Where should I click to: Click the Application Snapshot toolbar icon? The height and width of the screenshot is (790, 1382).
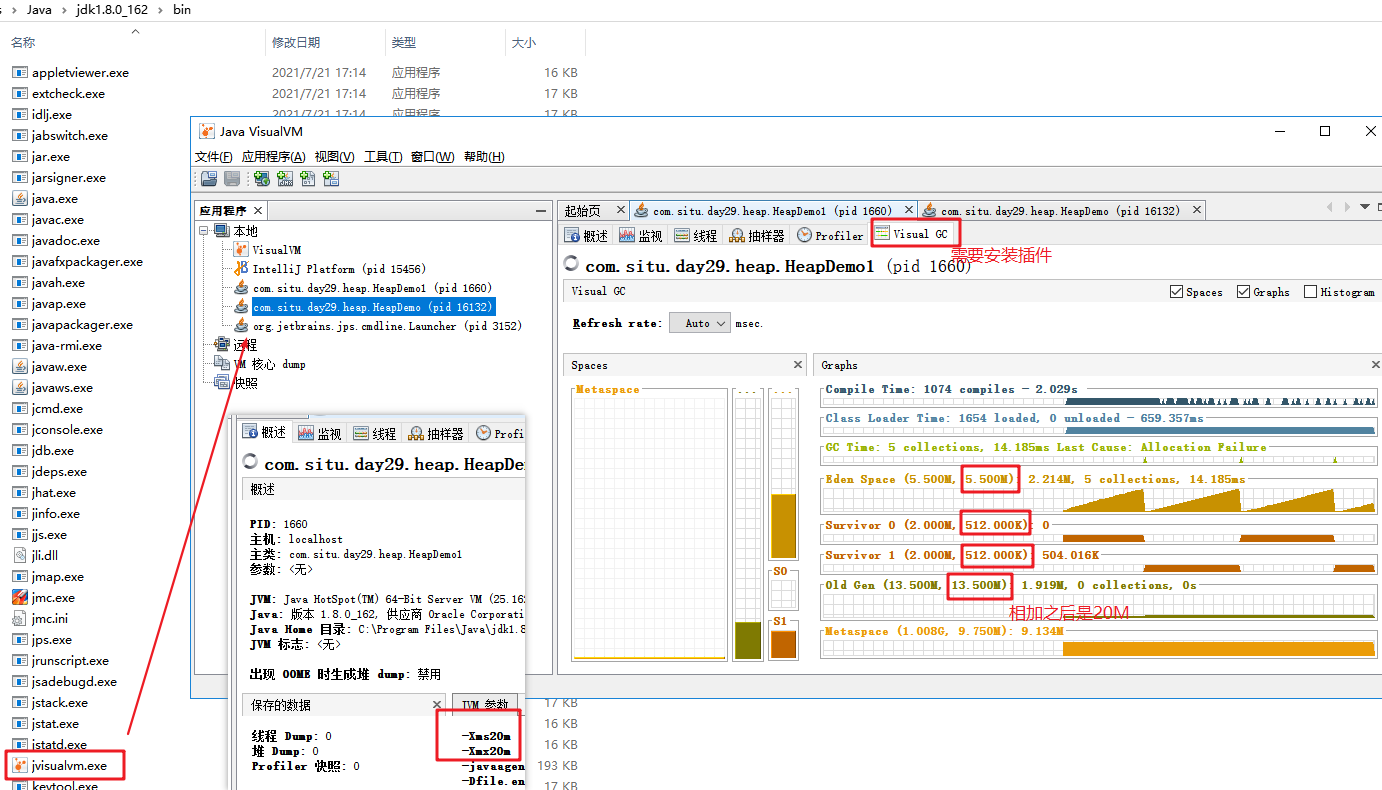click(331, 179)
